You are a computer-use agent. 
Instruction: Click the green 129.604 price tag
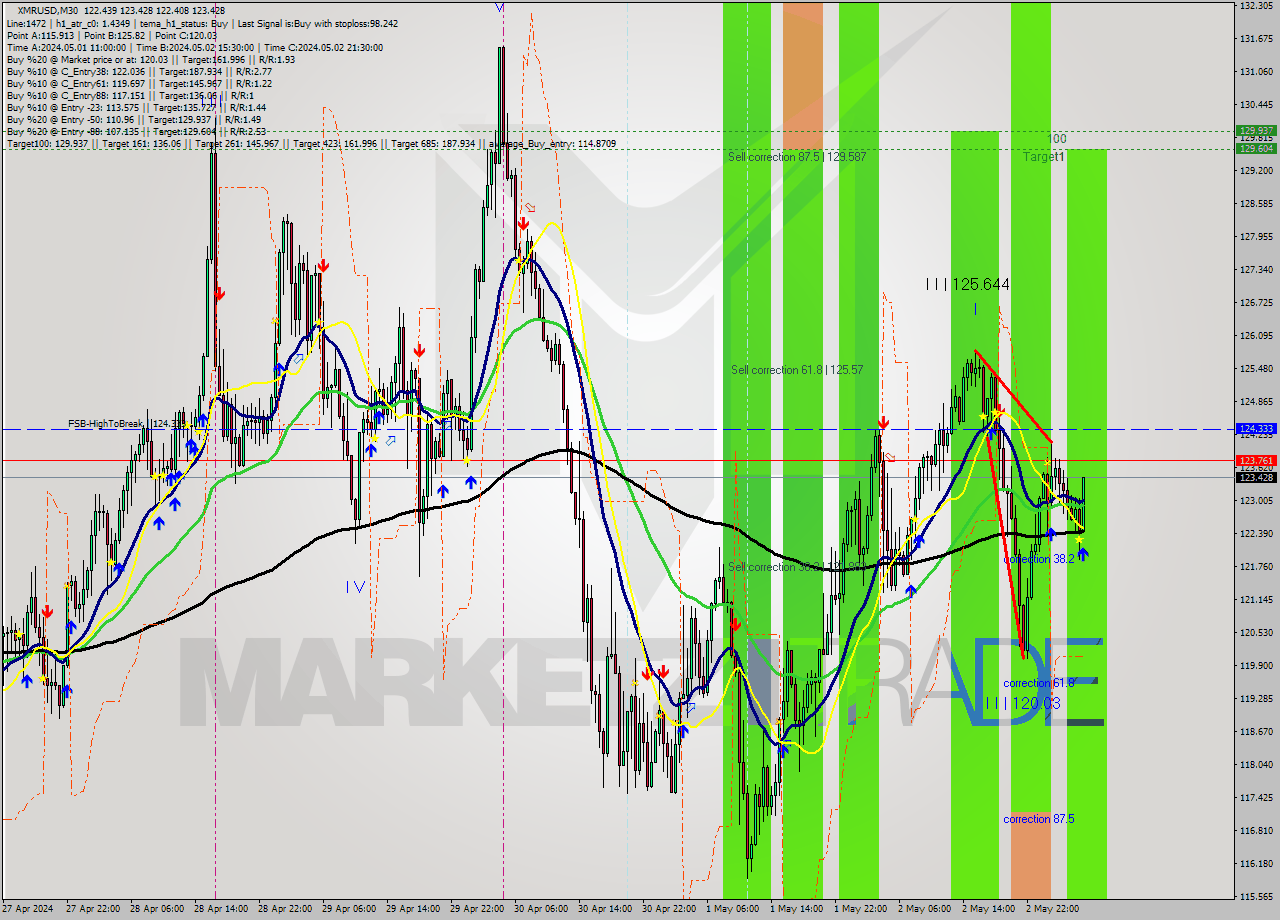(x=1256, y=148)
